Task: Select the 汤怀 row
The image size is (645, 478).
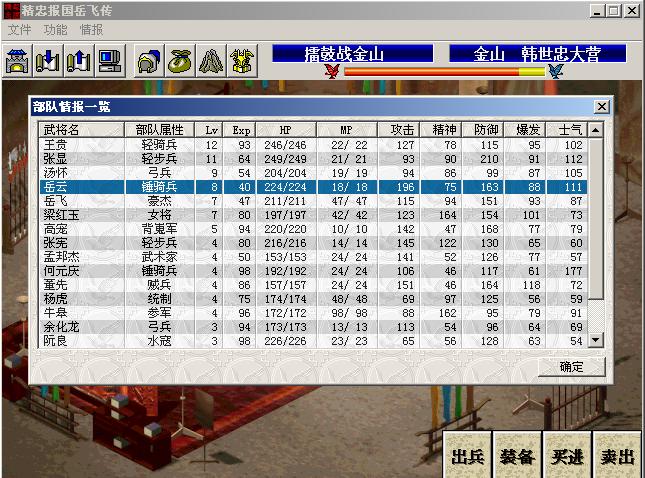Action: (x=313, y=173)
